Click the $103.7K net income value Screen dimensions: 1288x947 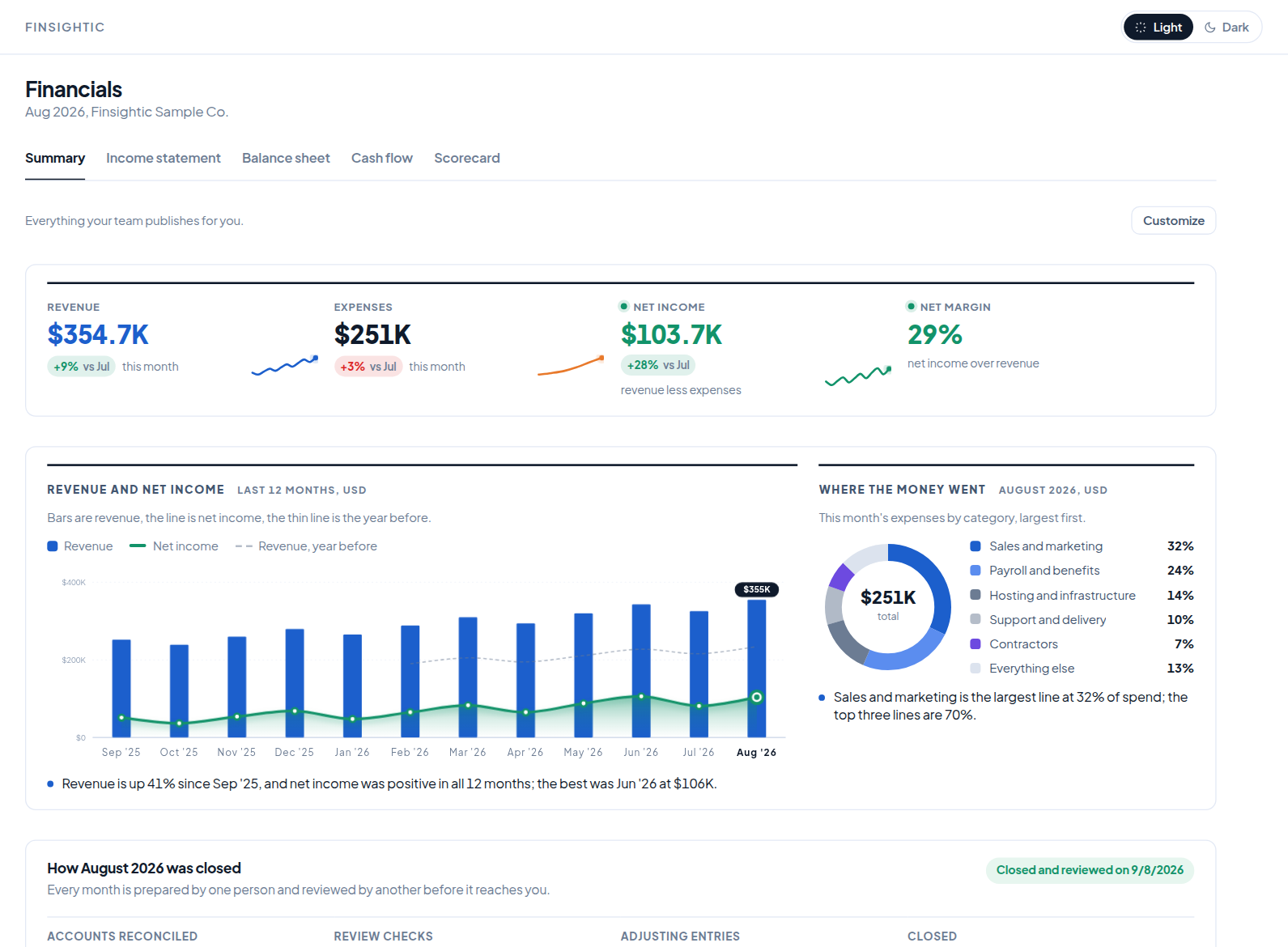[671, 334]
